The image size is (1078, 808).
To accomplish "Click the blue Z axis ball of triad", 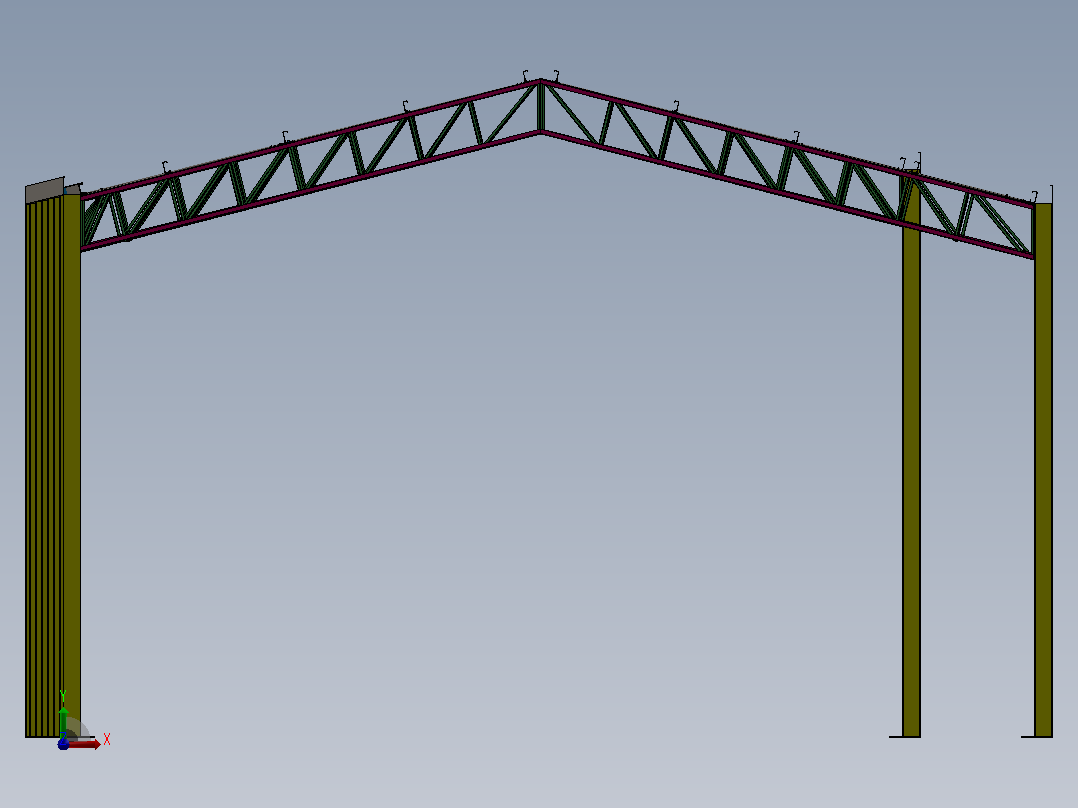I will 63,743.
